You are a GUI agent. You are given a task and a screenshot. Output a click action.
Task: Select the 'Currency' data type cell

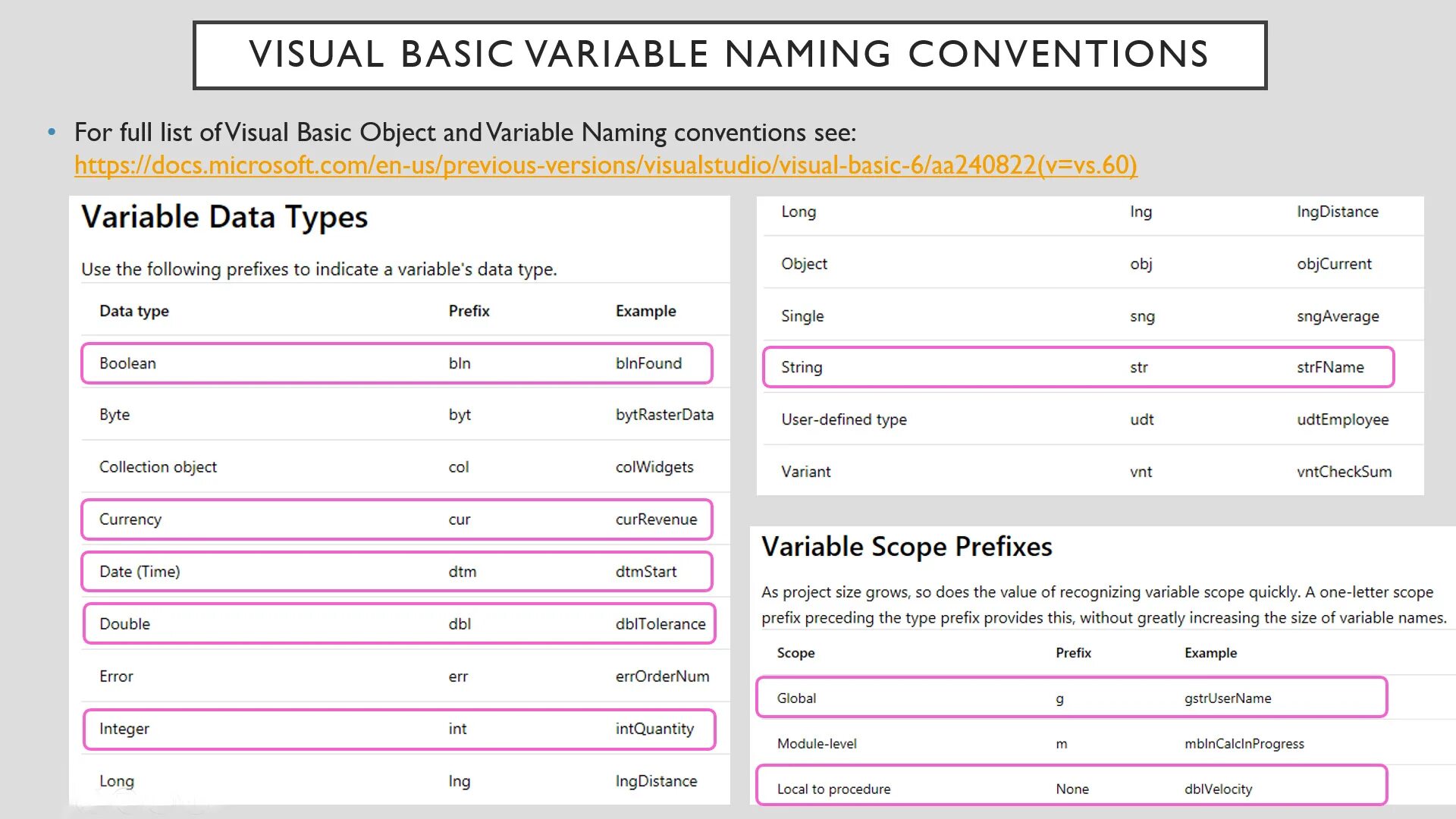130,519
